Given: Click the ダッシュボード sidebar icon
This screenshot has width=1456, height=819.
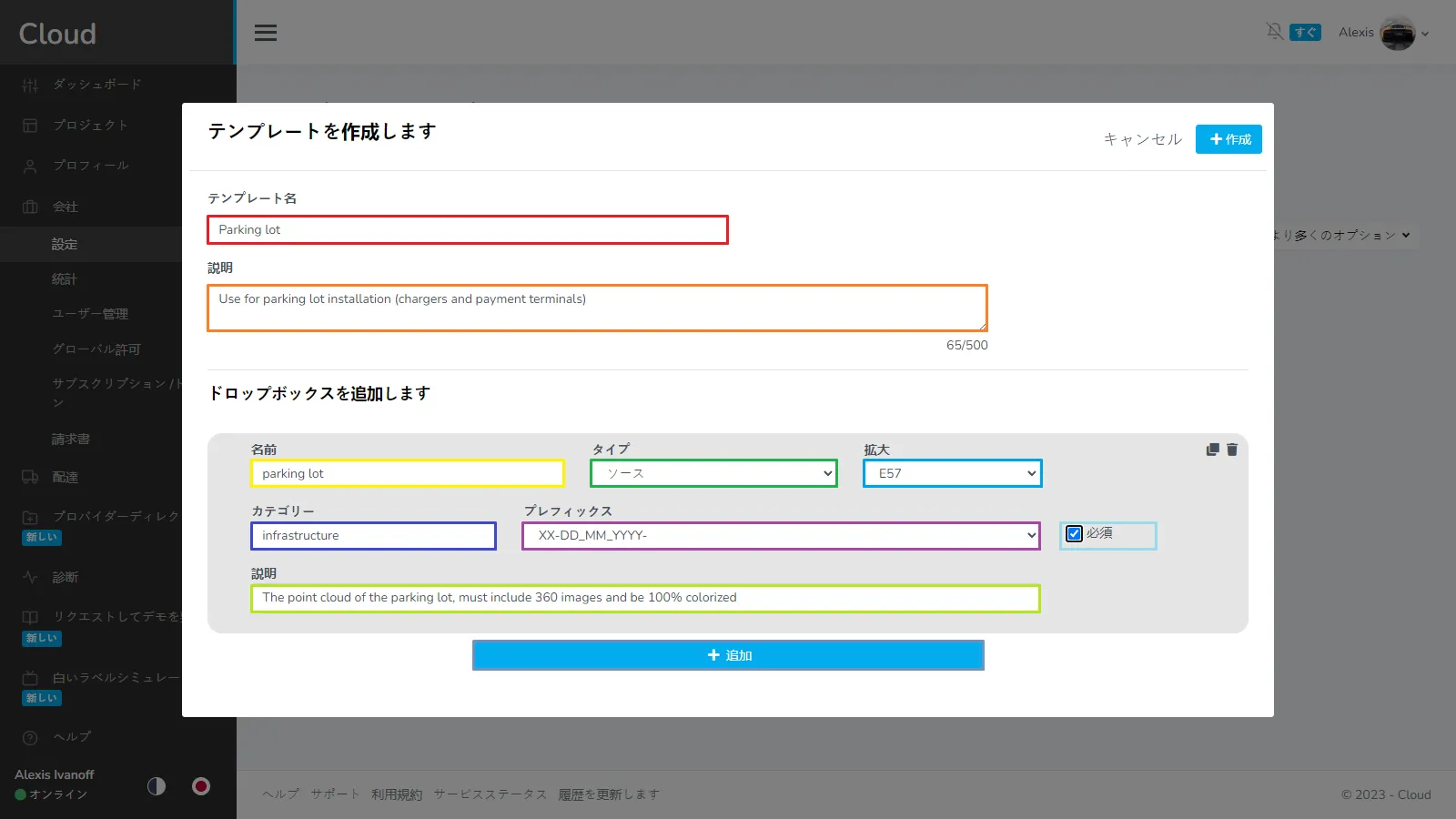Looking at the screenshot, I should tap(30, 85).
